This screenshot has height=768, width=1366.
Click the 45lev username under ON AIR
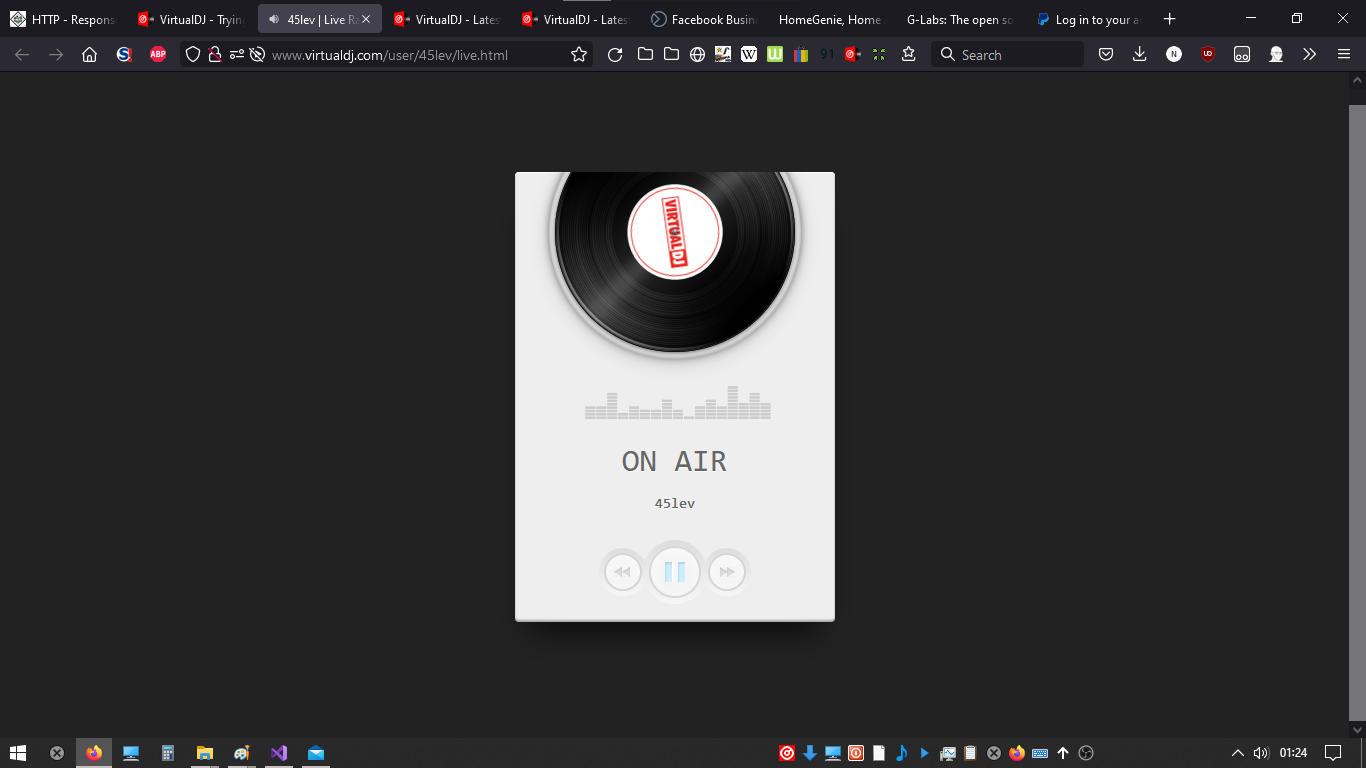(675, 503)
